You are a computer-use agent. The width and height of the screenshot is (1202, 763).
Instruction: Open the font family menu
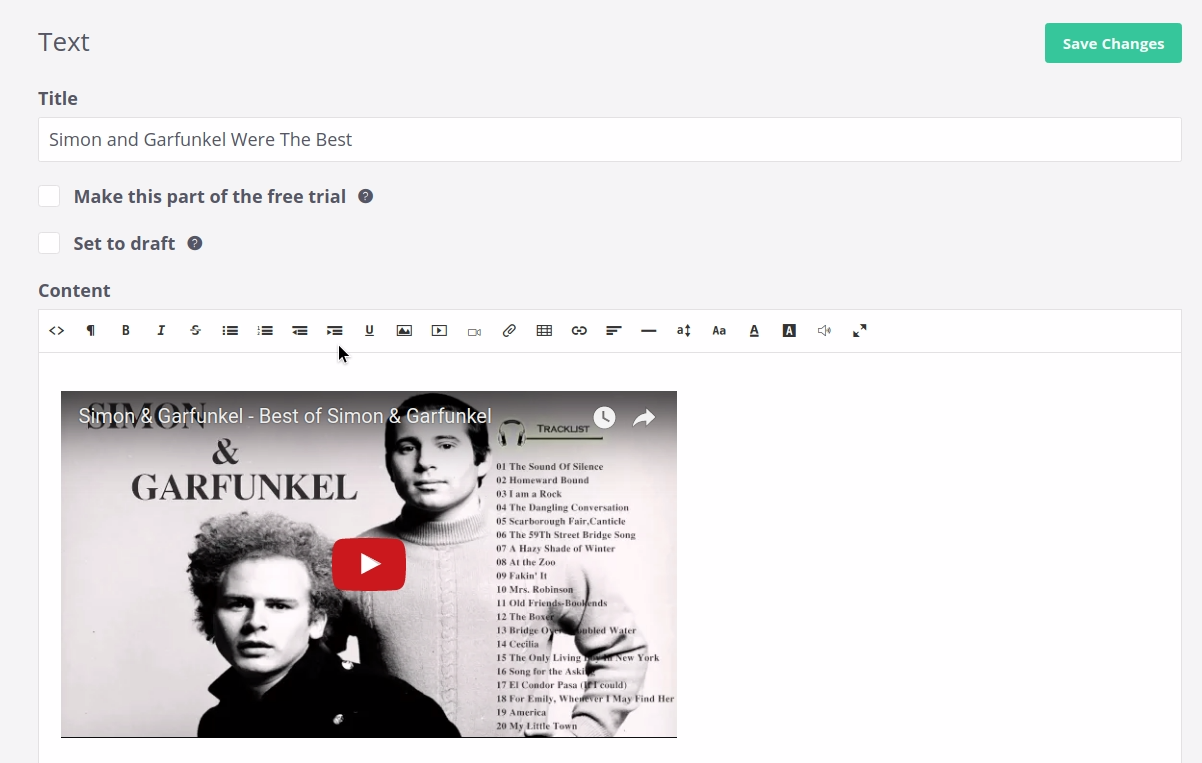coord(719,331)
